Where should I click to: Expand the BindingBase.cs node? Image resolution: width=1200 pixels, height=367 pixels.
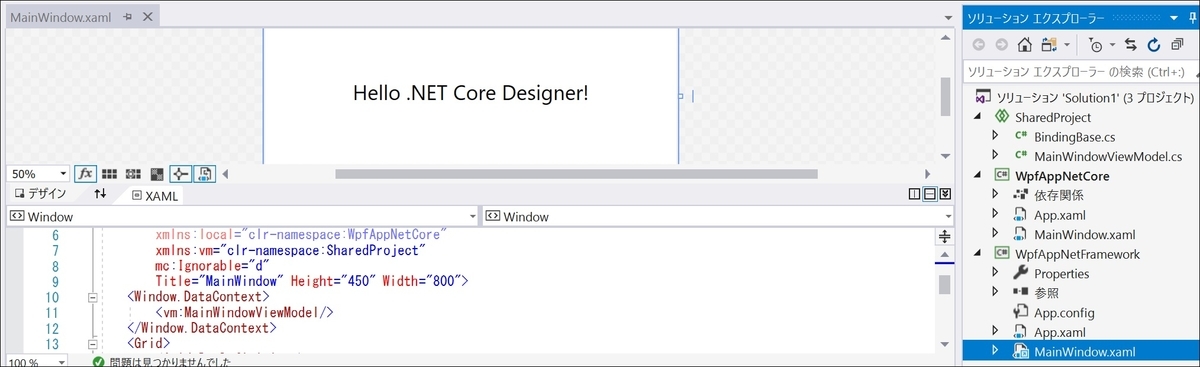995,136
